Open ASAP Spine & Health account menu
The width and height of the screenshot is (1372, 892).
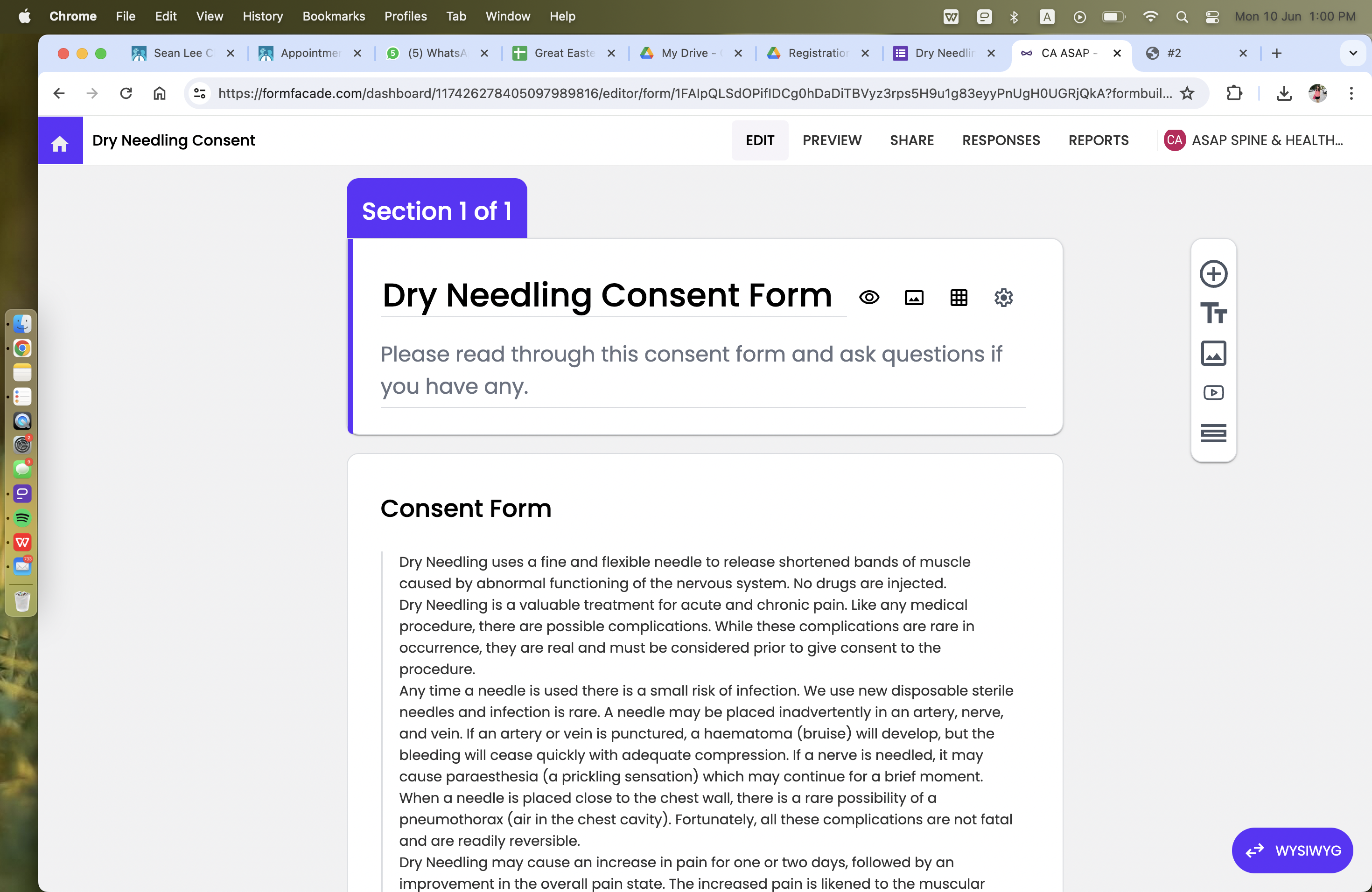(1253, 140)
